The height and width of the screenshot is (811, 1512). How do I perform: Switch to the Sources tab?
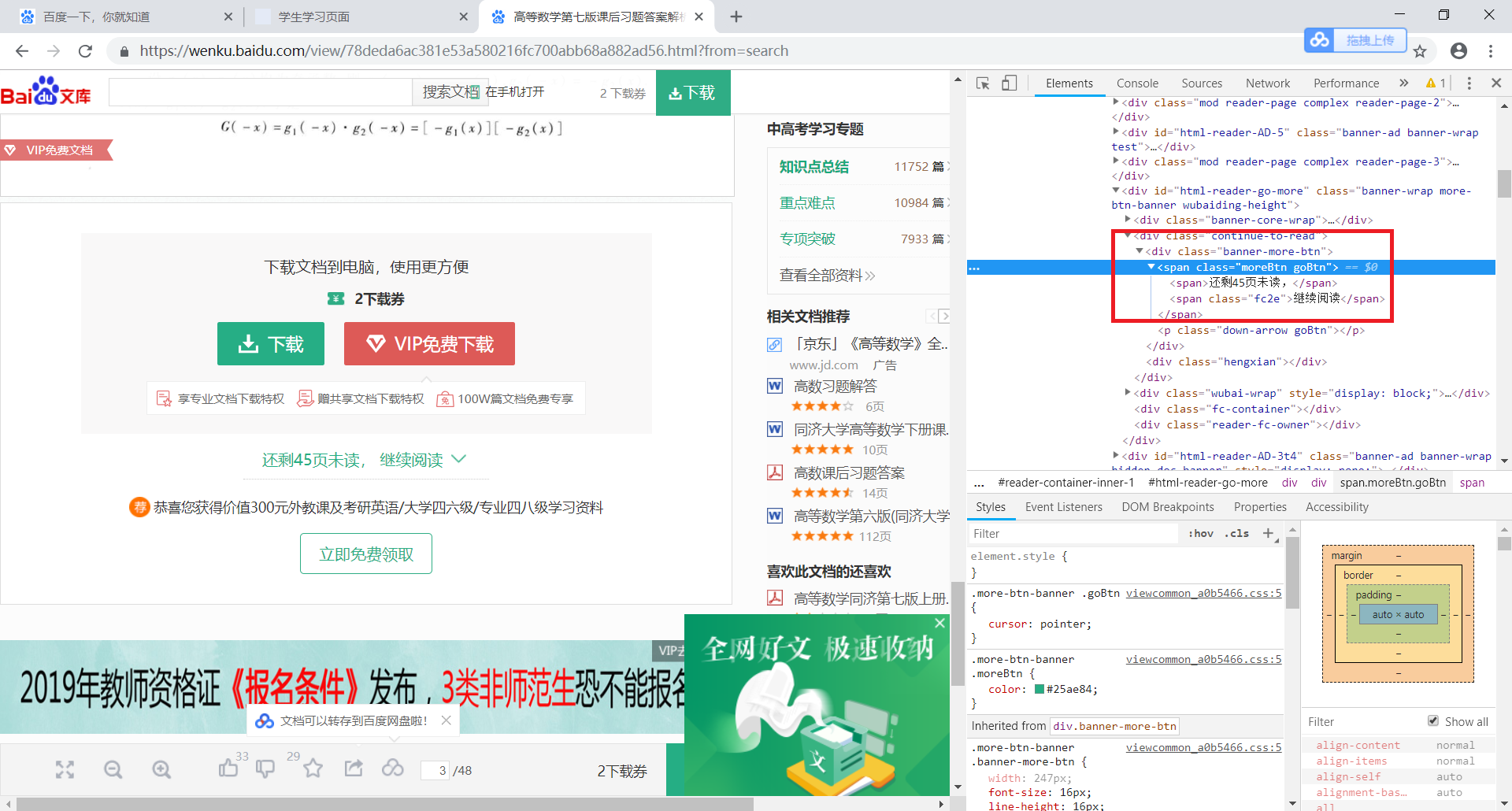click(1202, 83)
